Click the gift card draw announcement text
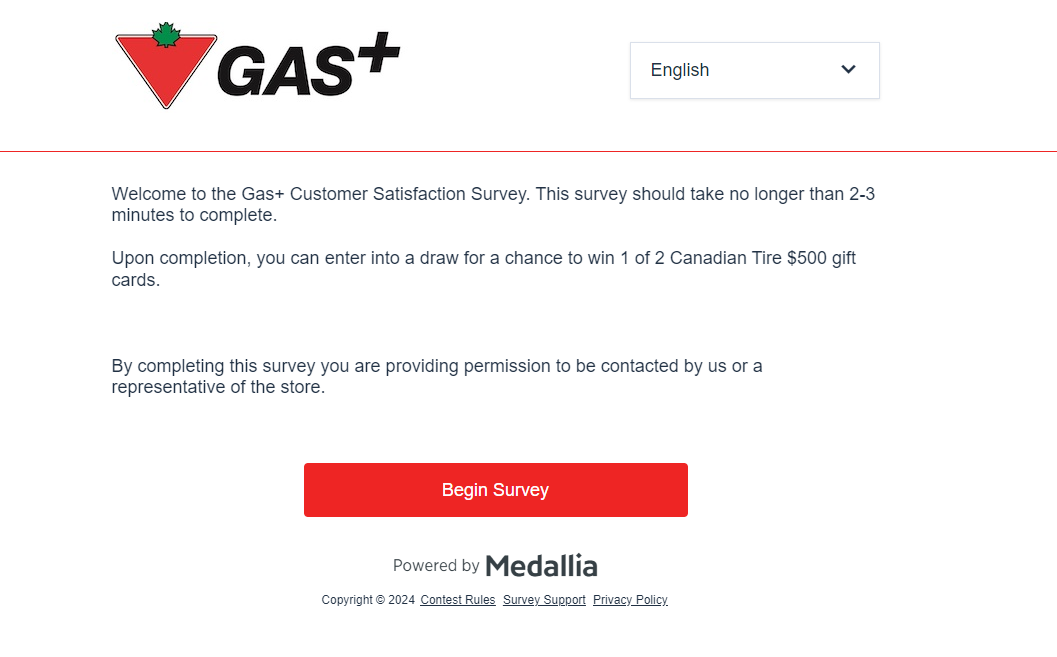 (483, 268)
